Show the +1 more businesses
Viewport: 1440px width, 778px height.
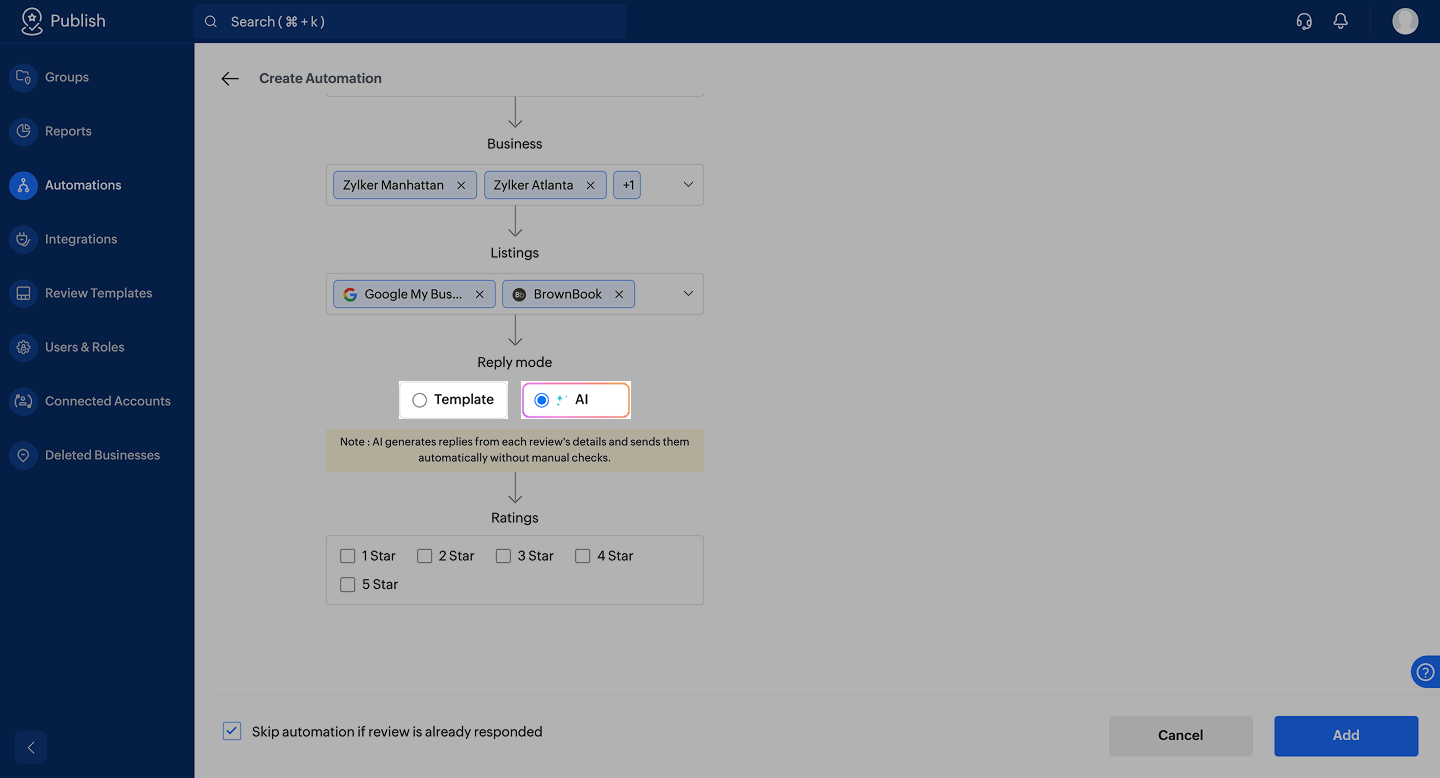tap(627, 185)
